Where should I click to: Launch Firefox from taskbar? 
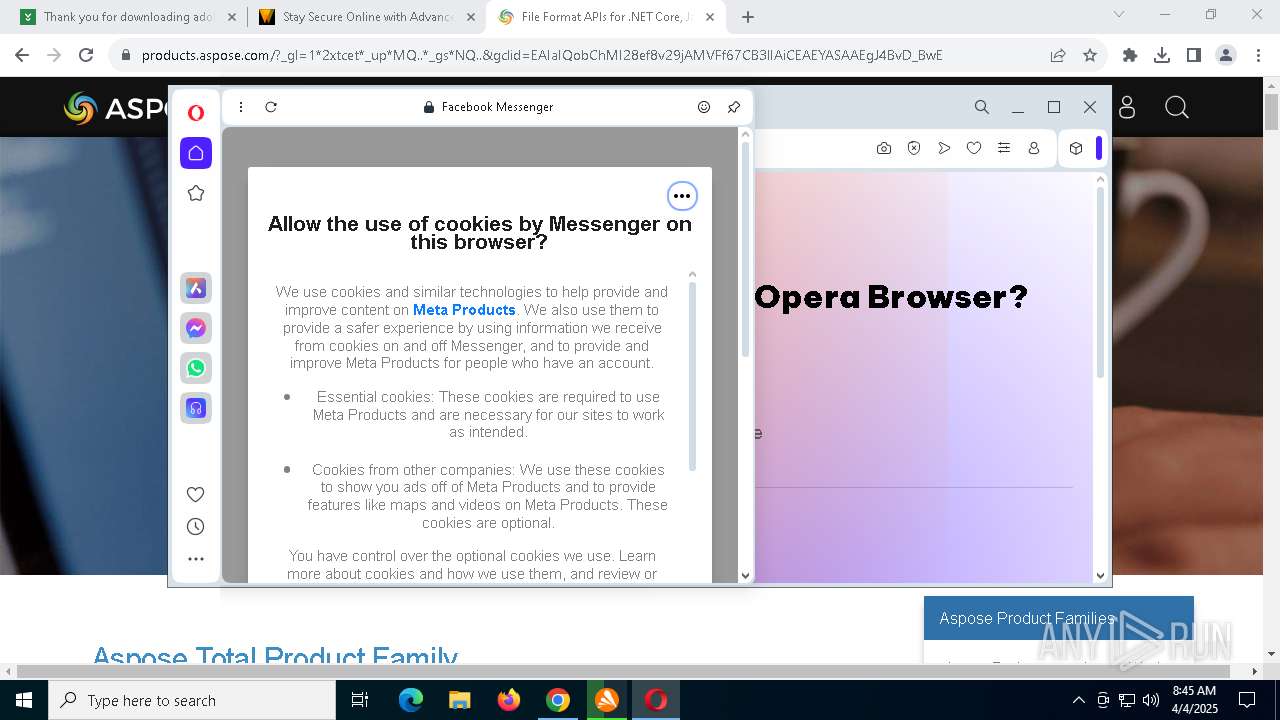click(509, 700)
